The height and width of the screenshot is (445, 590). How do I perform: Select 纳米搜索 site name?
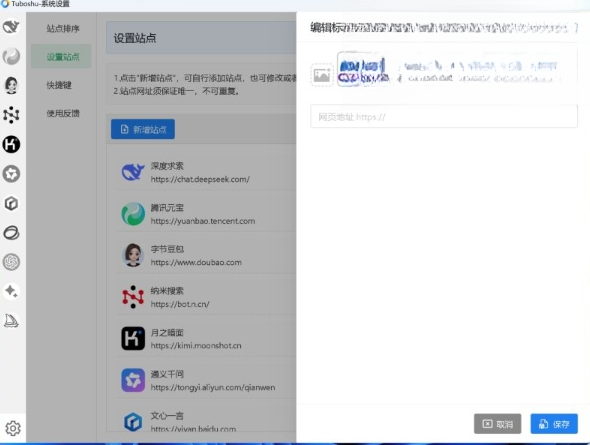click(x=167, y=291)
